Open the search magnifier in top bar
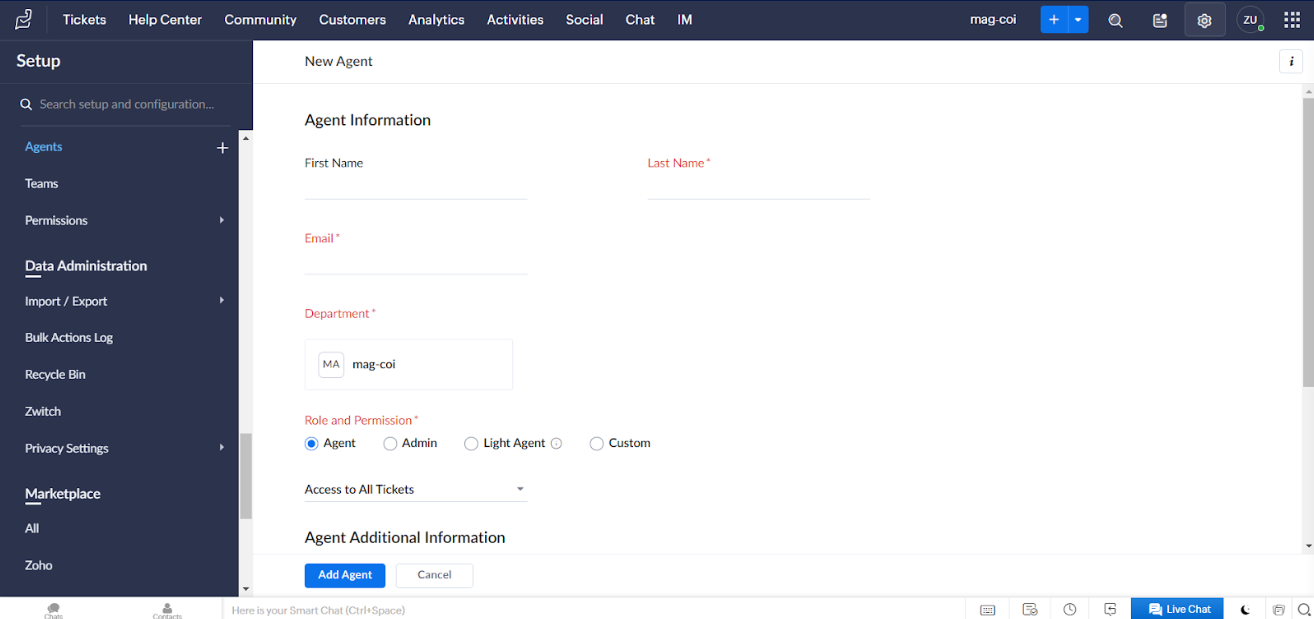The image size is (1314, 619). pos(1115,20)
